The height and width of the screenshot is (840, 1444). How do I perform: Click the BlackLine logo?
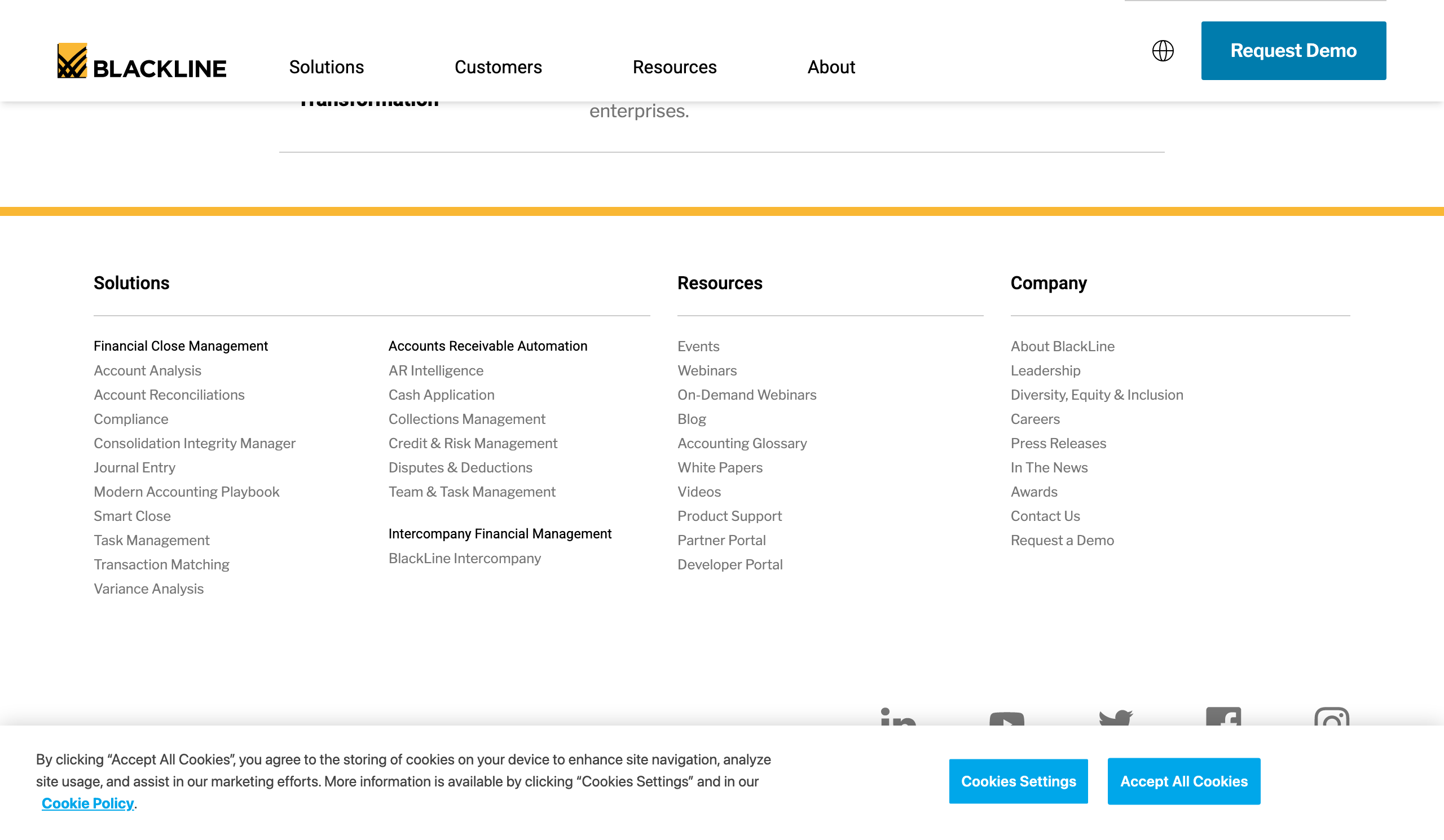tap(142, 61)
